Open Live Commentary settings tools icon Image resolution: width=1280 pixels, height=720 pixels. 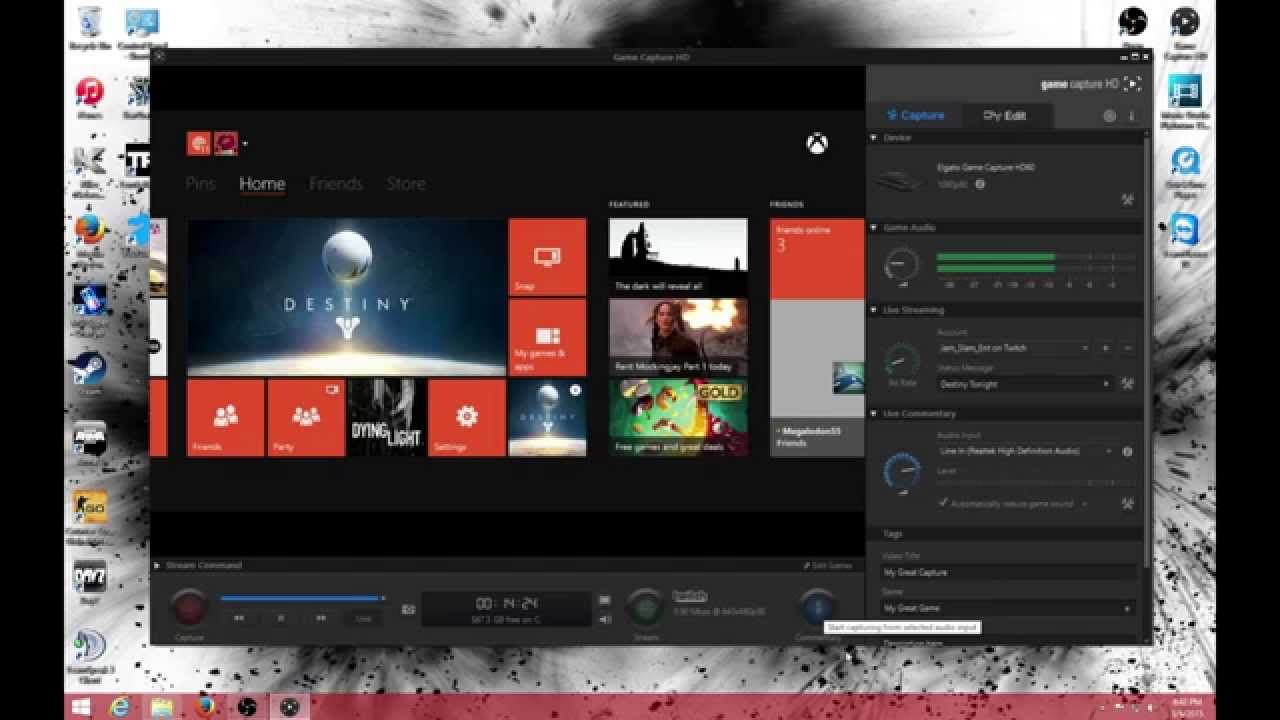click(x=1127, y=504)
